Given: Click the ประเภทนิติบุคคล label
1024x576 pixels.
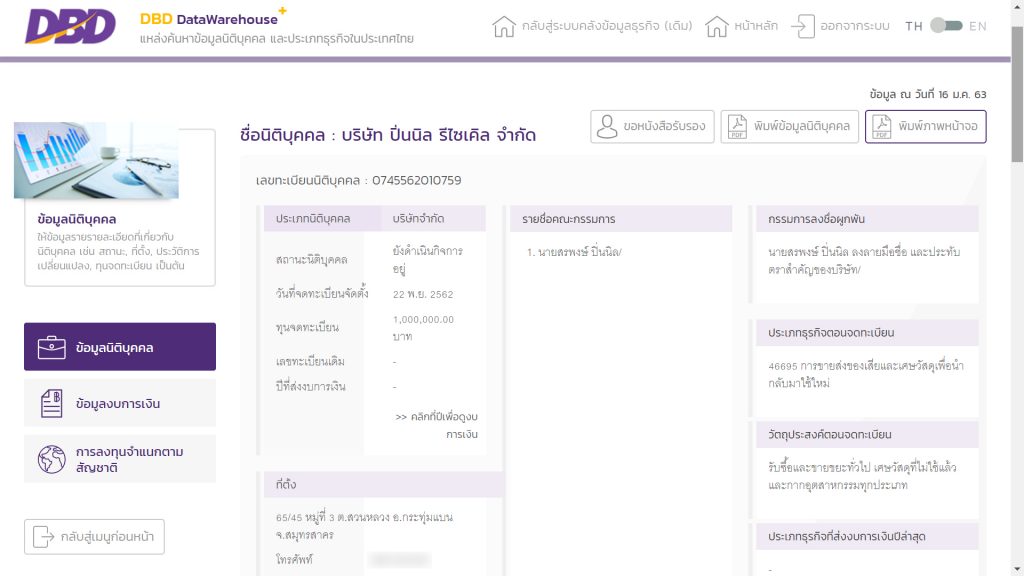Looking at the screenshot, I should (313, 219).
